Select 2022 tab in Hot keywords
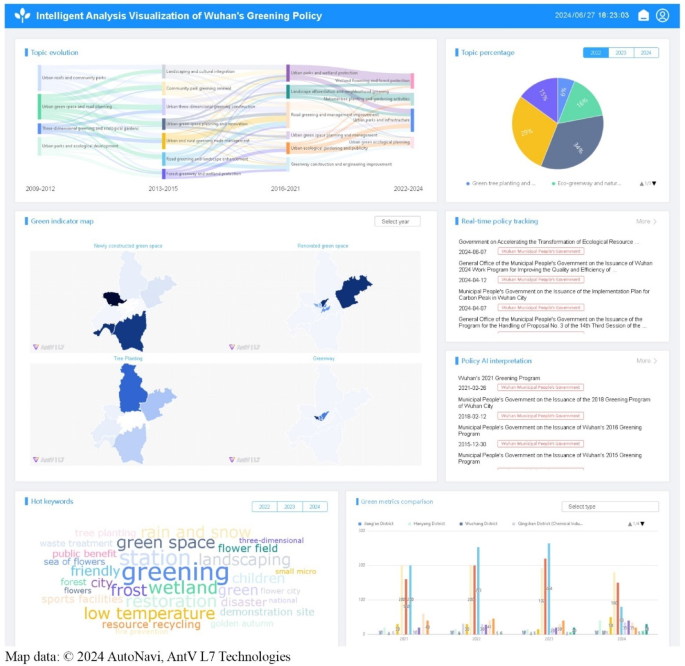The height and width of the screenshot is (666, 685). (264, 507)
